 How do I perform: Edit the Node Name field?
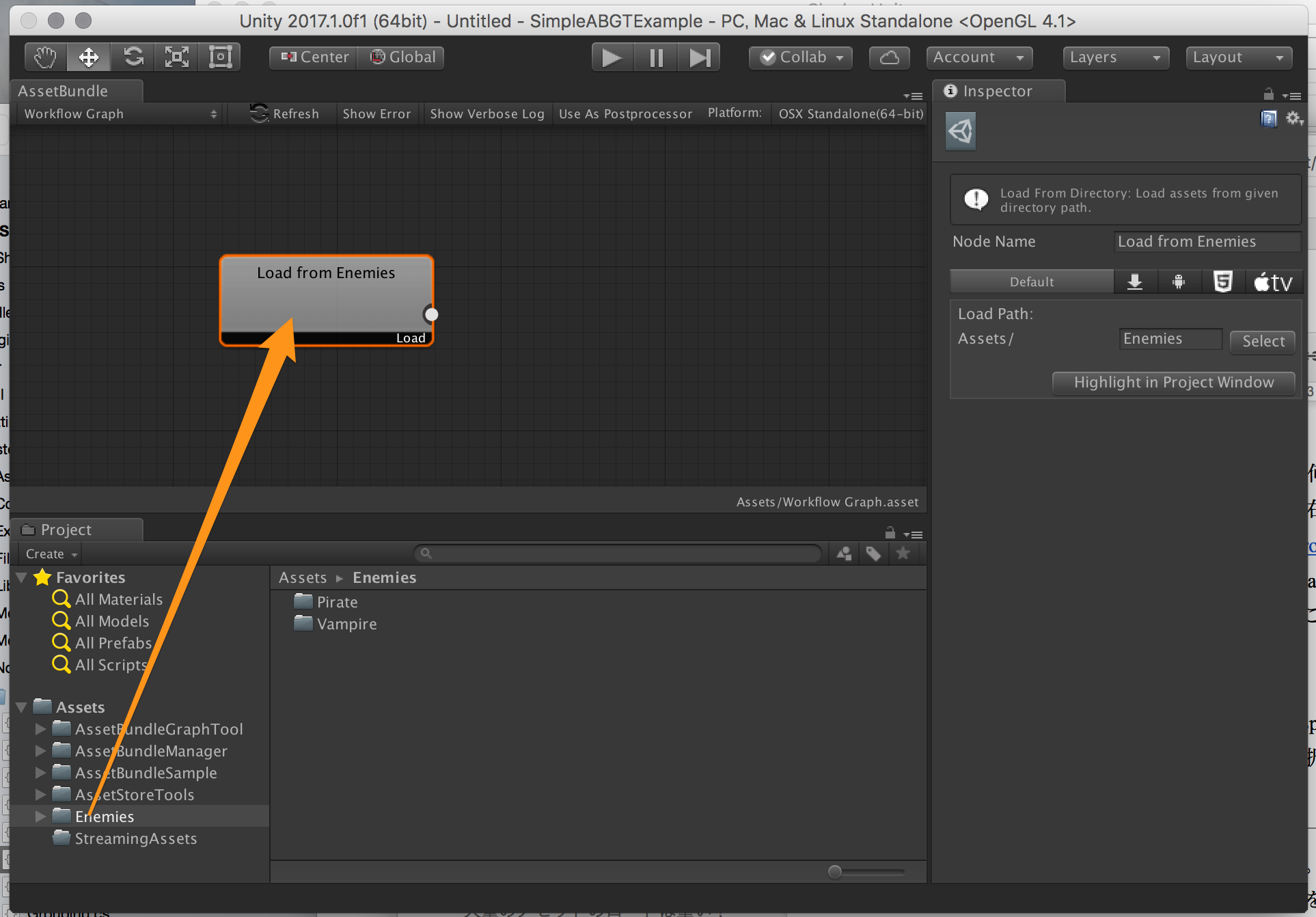tap(1207, 242)
